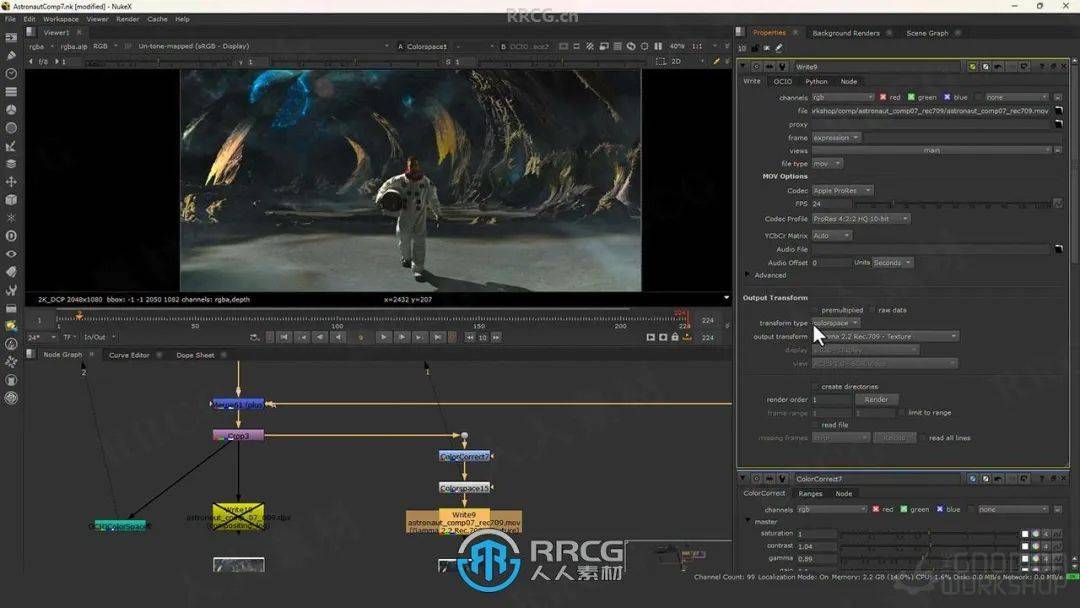The height and width of the screenshot is (608, 1080).
Task: Click the contrast slider in ColorCorrect7
Action: pyautogui.click(x=930, y=547)
